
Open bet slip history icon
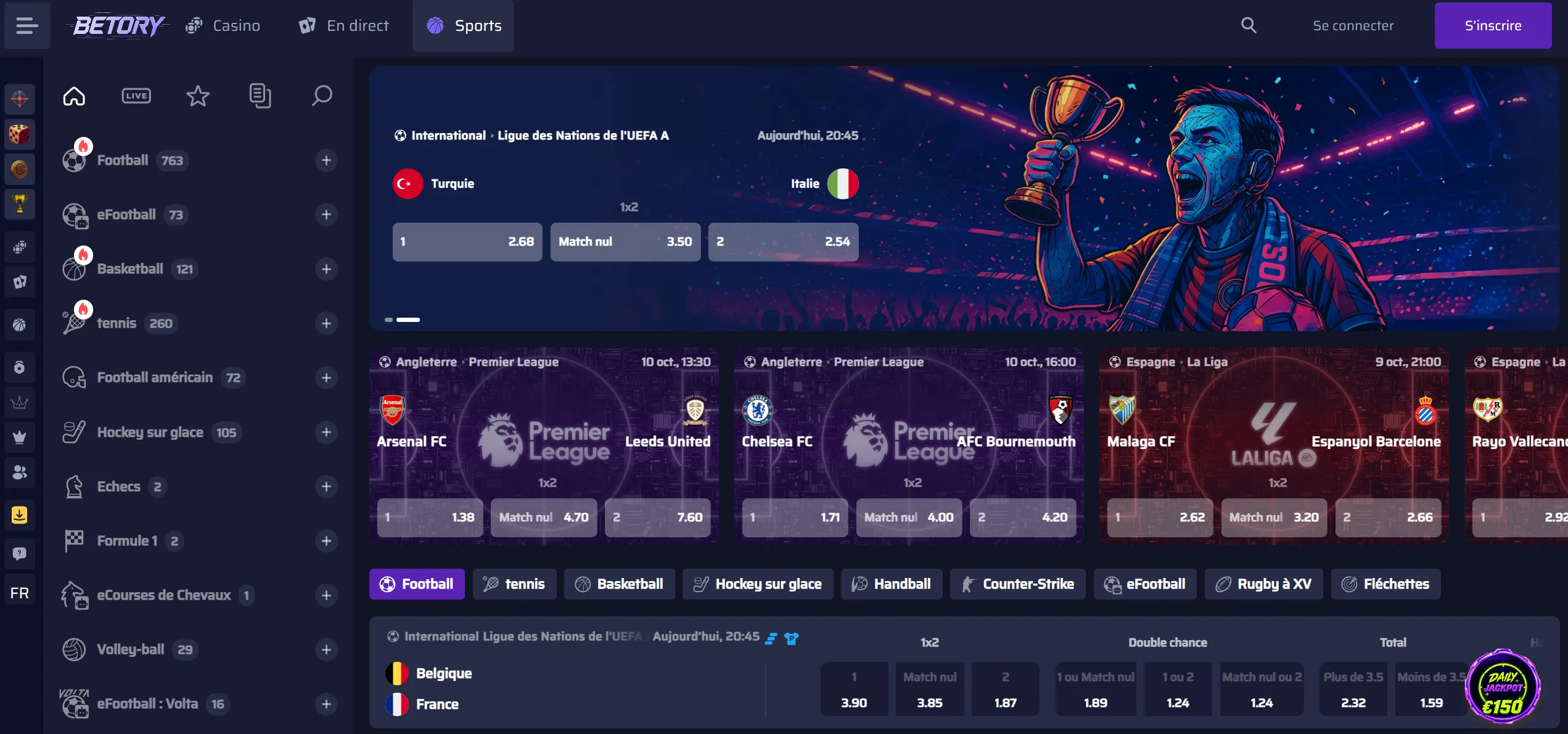[260, 96]
